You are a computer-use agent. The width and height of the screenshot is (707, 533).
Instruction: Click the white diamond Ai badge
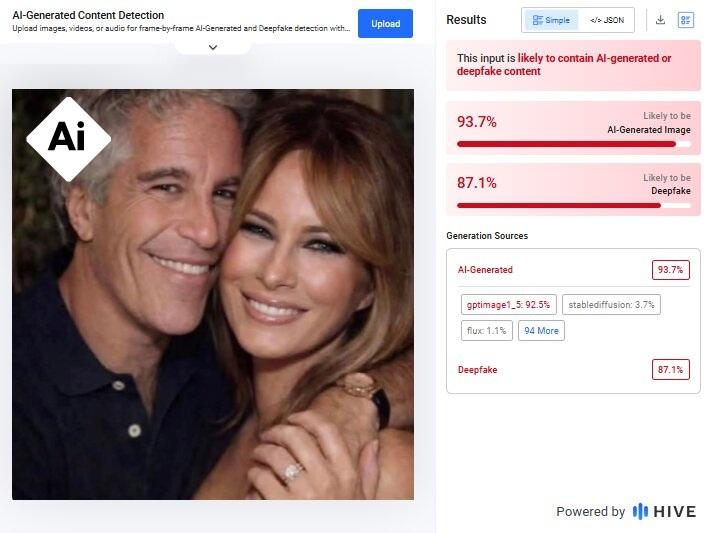(69, 139)
